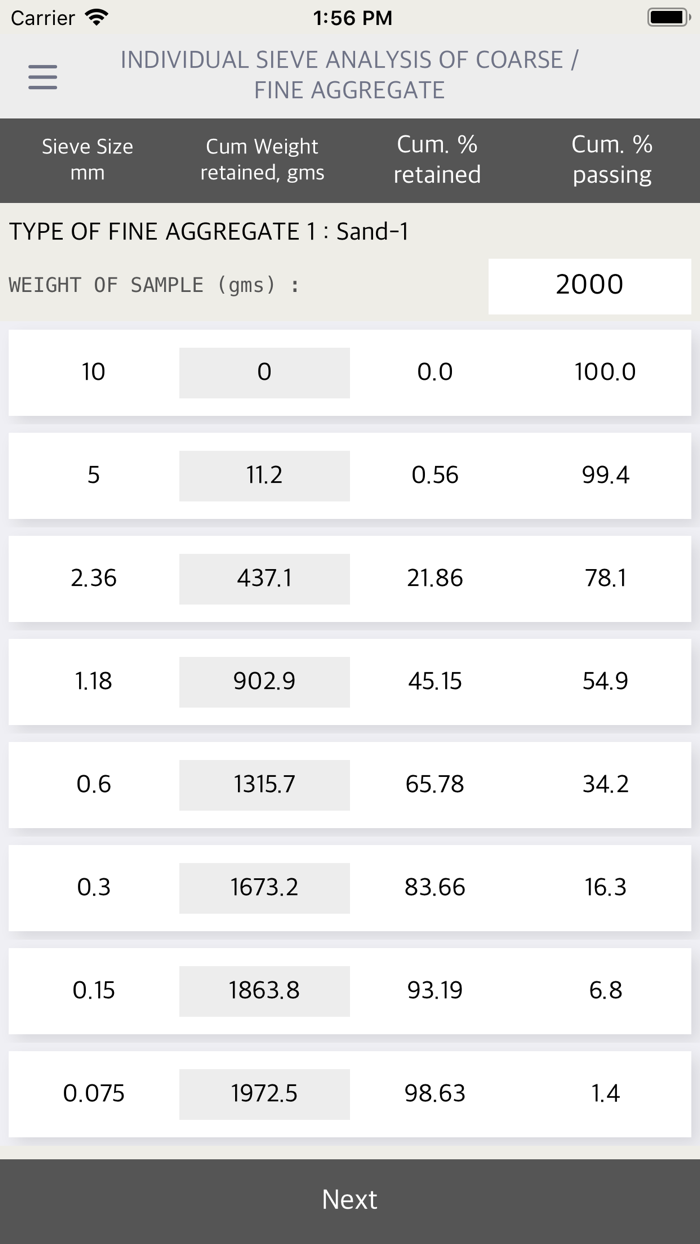The image size is (700, 1244).
Task: Tap the Type of Fine Aggregate Sand-1 label
Action: 209,233
